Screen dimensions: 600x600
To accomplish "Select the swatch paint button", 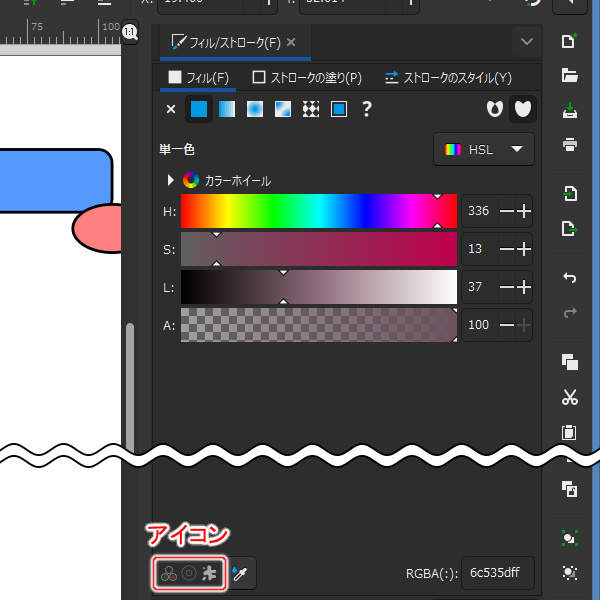I will click(339, 109).
